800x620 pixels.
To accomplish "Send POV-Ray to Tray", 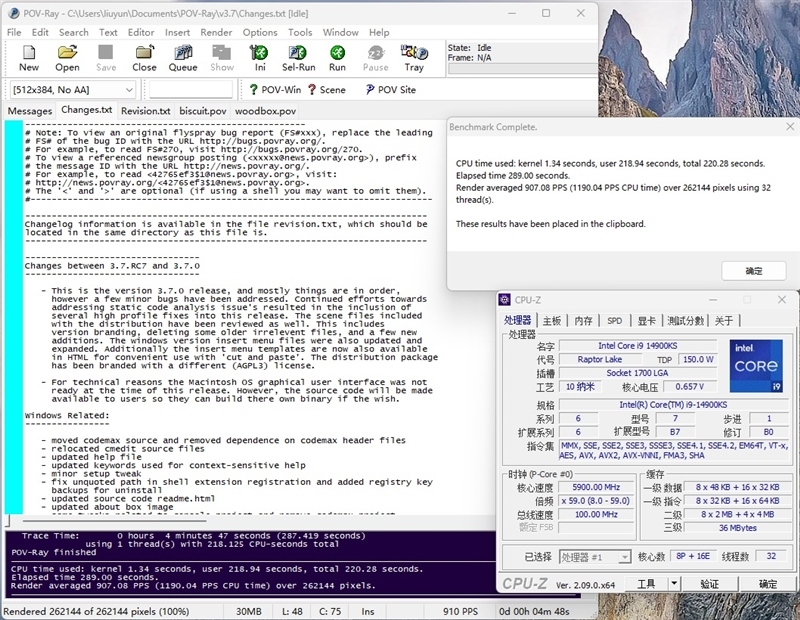I will (414, 58).
